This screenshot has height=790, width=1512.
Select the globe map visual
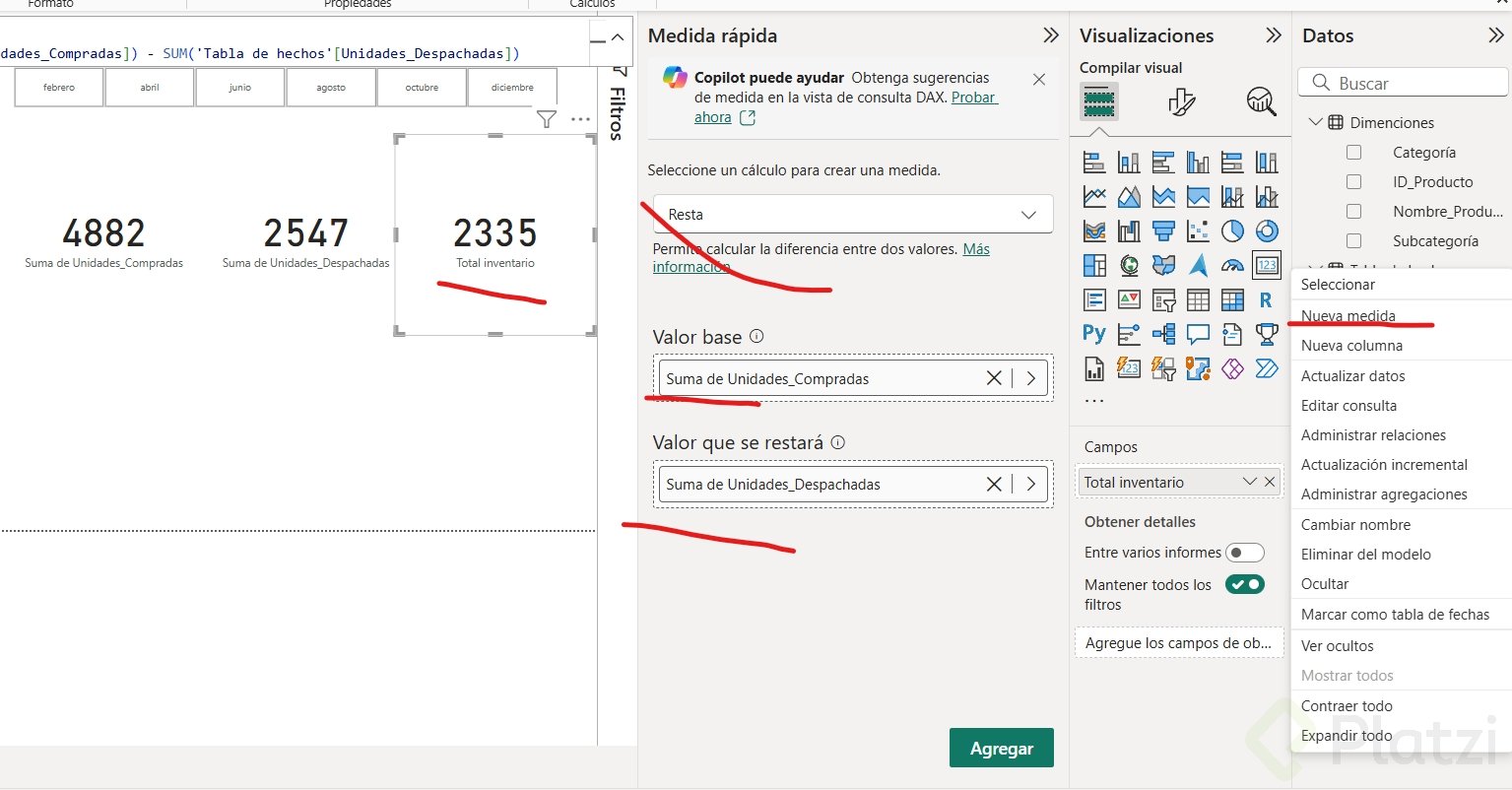[1129, 266]
